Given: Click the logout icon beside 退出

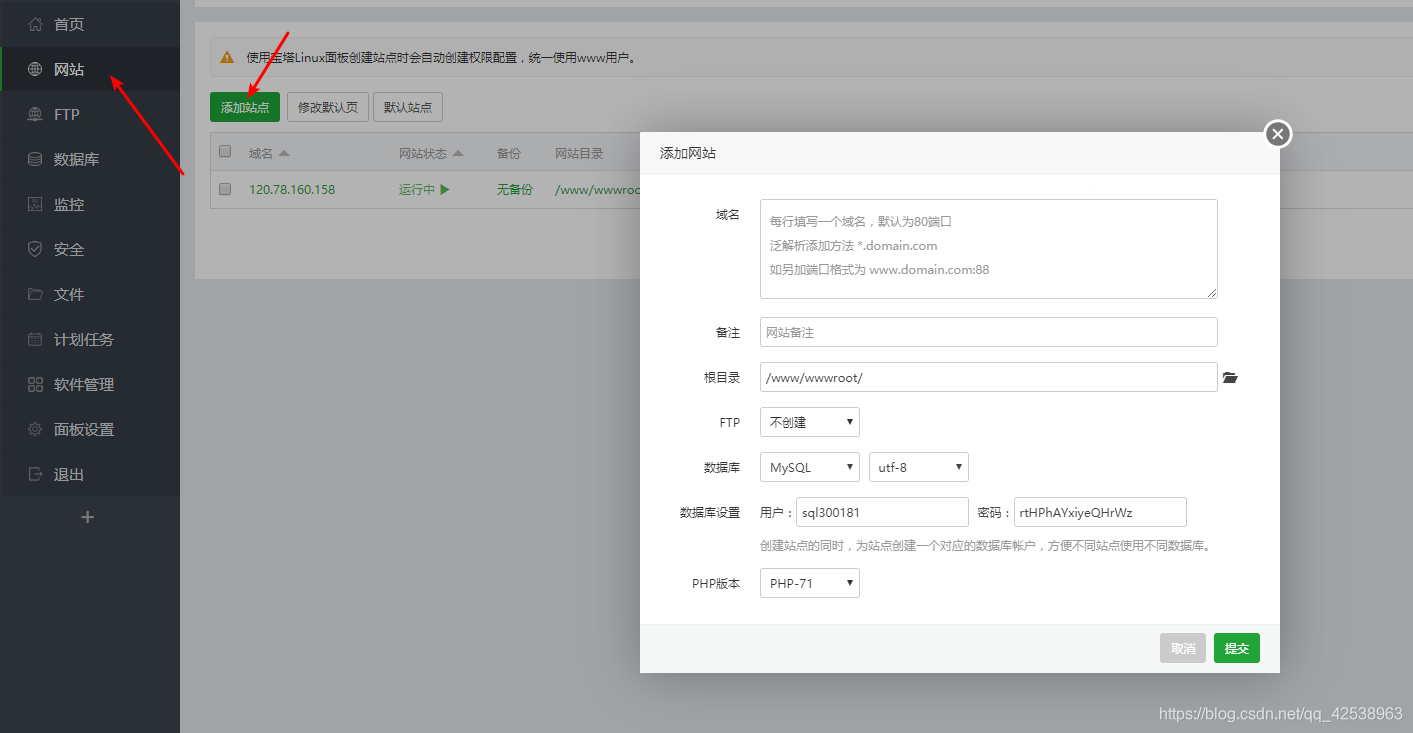Looking at the screenshot, I should (35, 474).
